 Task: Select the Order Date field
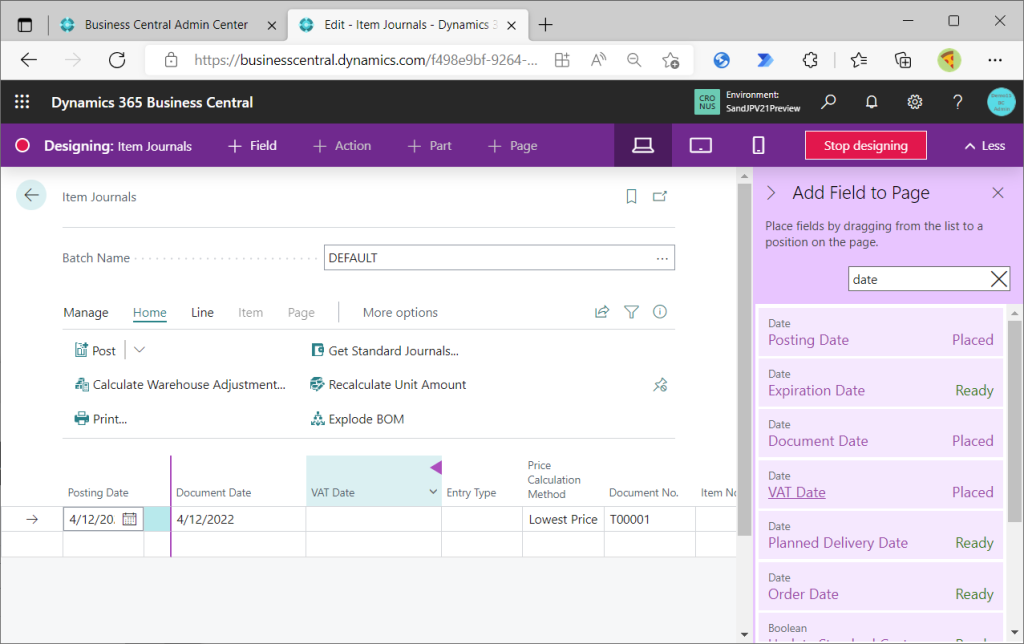pyautogui.click(x=880, y=586)
